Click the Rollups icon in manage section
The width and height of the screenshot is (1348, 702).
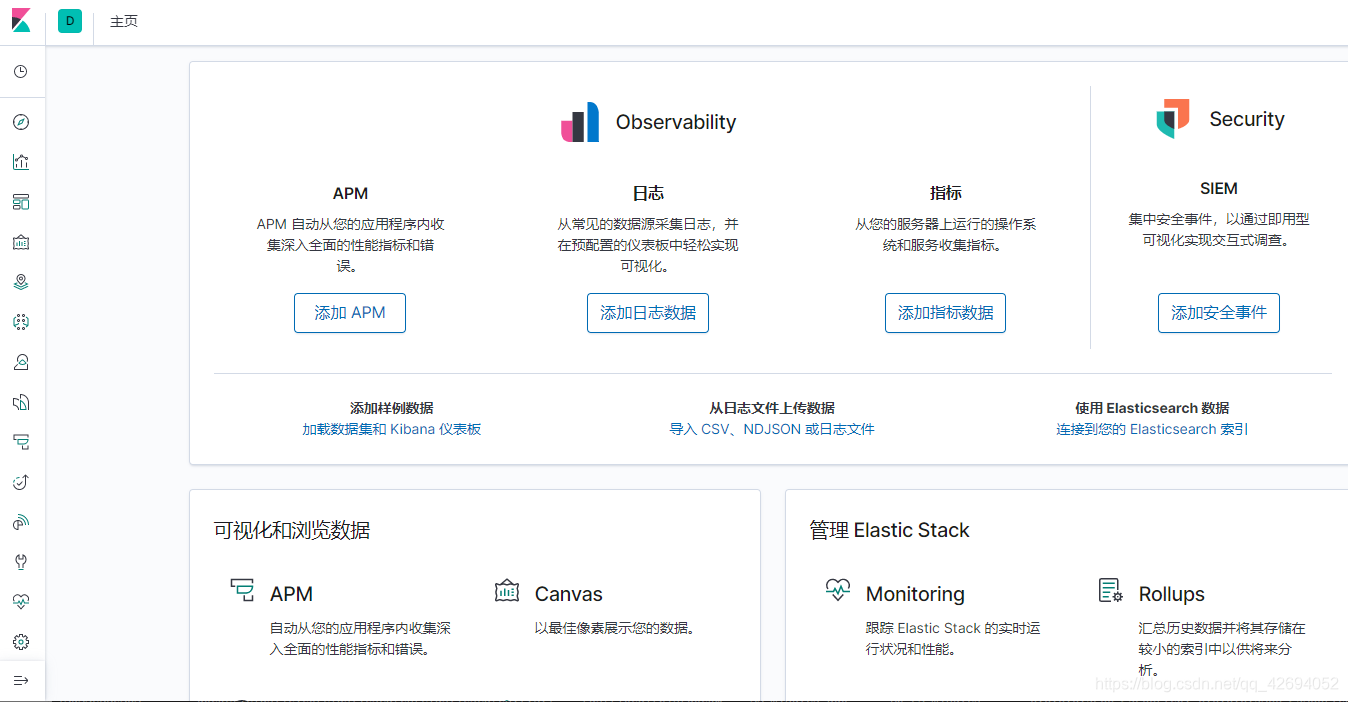(1110, 590)
